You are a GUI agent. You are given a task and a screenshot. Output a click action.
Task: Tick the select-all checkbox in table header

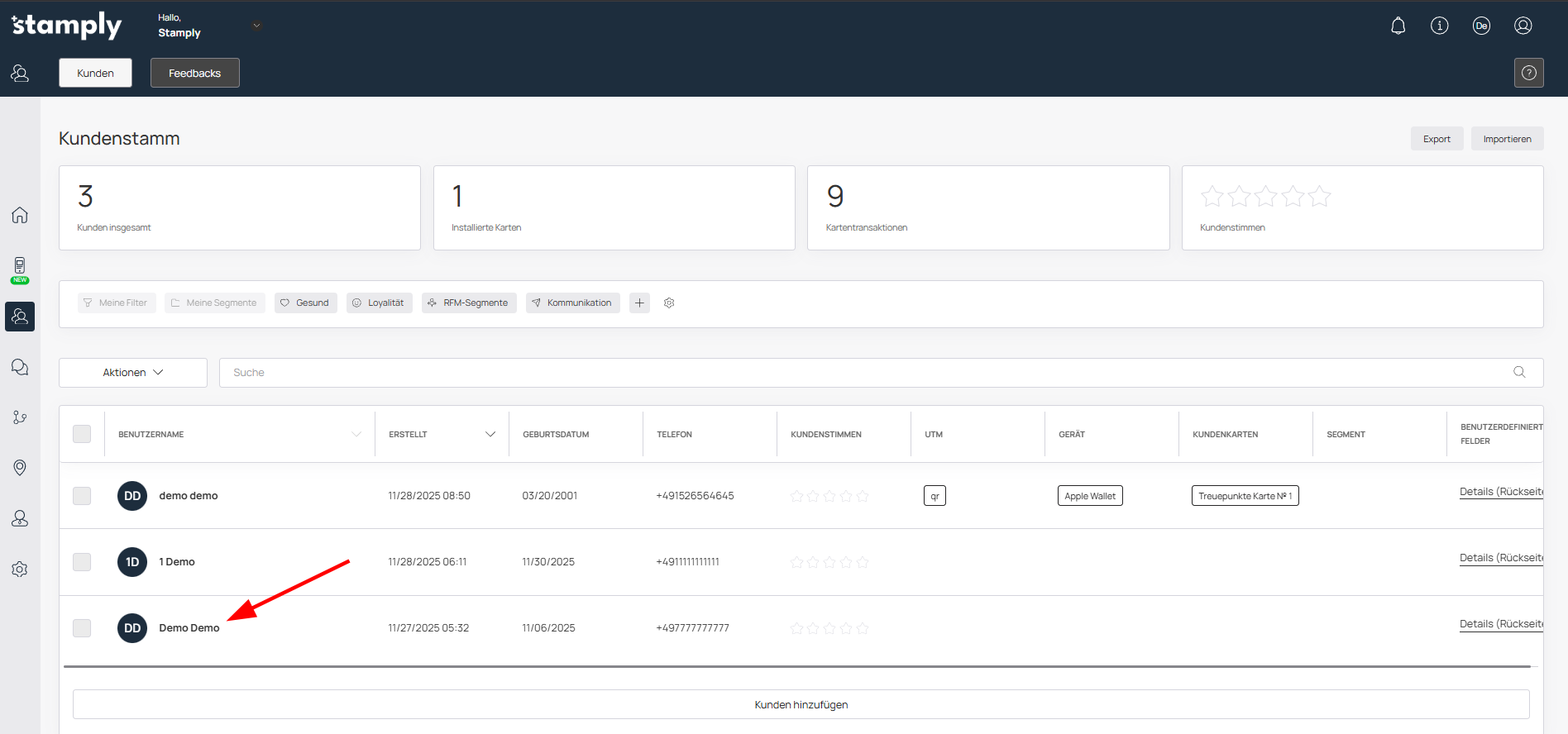pos(82,434)
